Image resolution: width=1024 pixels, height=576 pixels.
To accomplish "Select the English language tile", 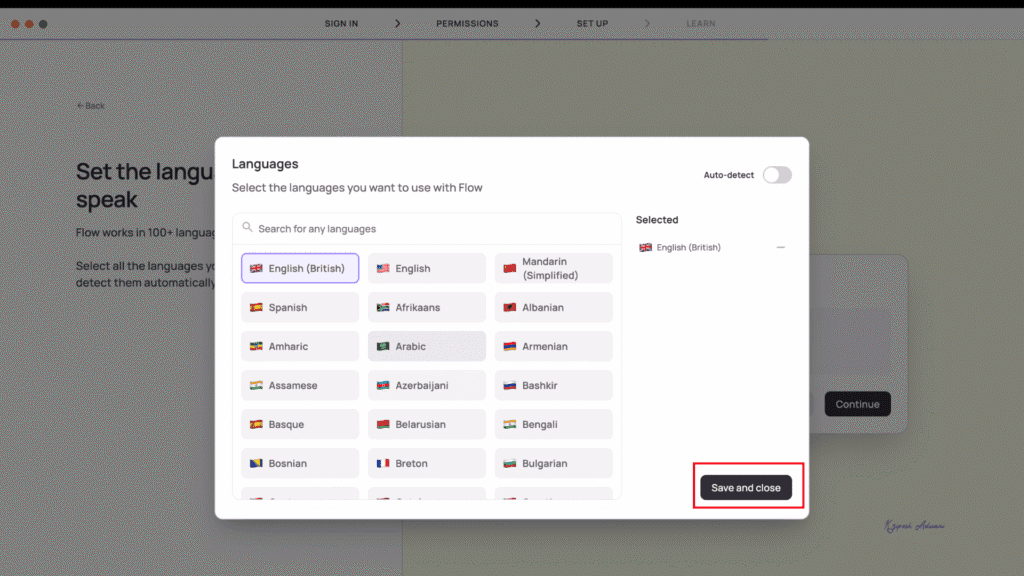I will click(x=426, y=268).
